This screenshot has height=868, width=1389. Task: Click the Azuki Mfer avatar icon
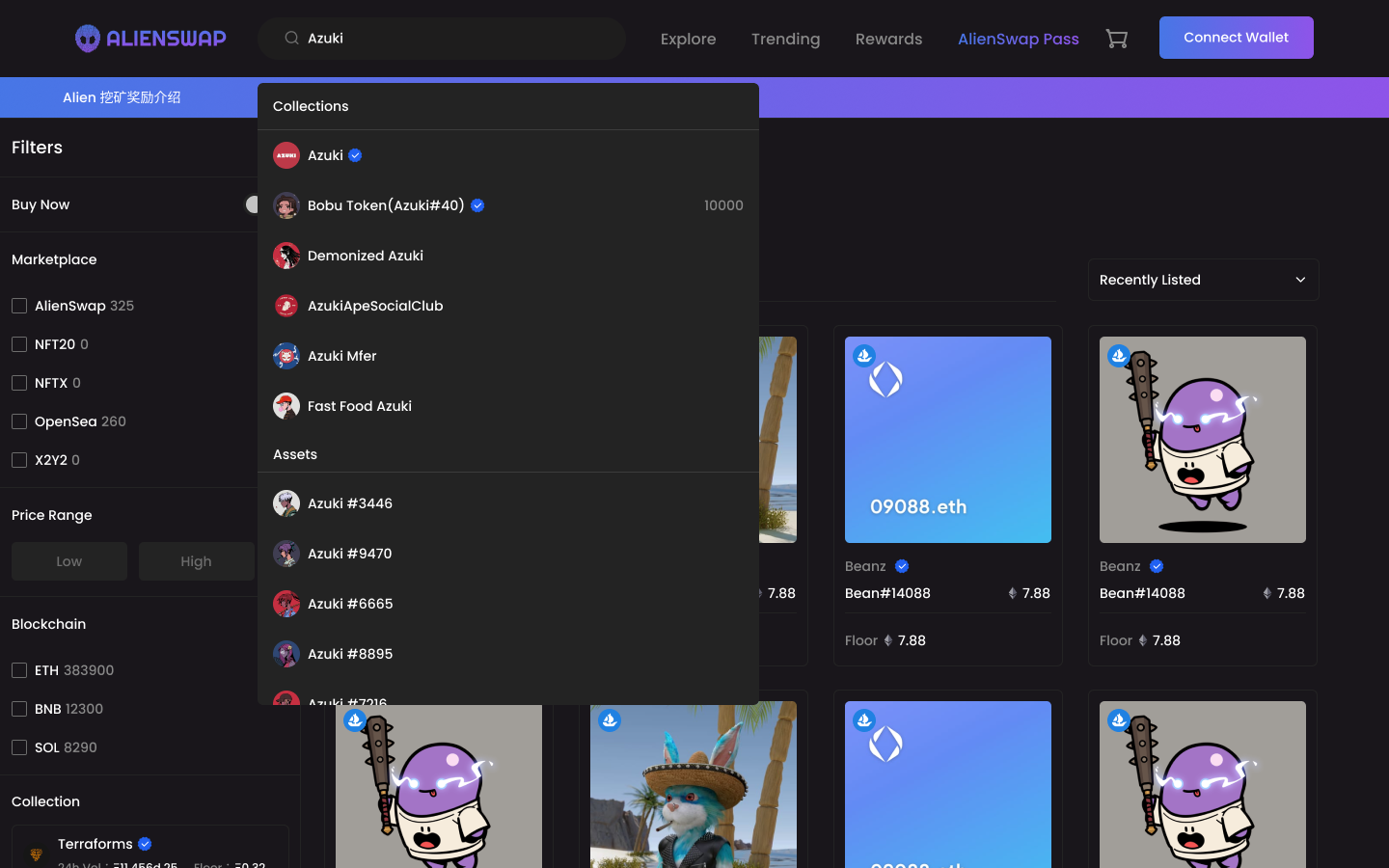pyautogui.click(x=286, y=356)
